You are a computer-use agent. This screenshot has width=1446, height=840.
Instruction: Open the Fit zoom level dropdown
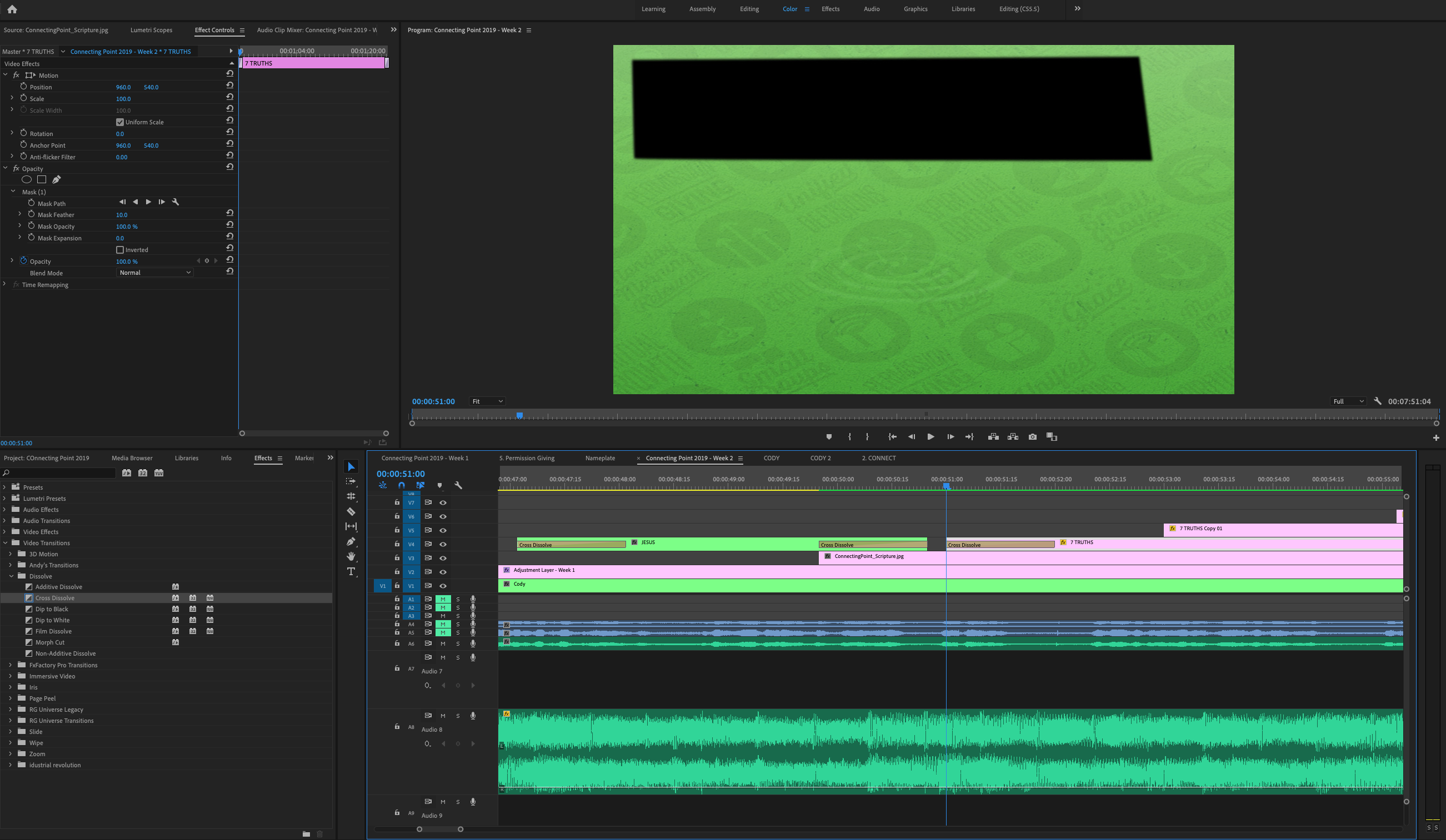(x=487, y=401)
